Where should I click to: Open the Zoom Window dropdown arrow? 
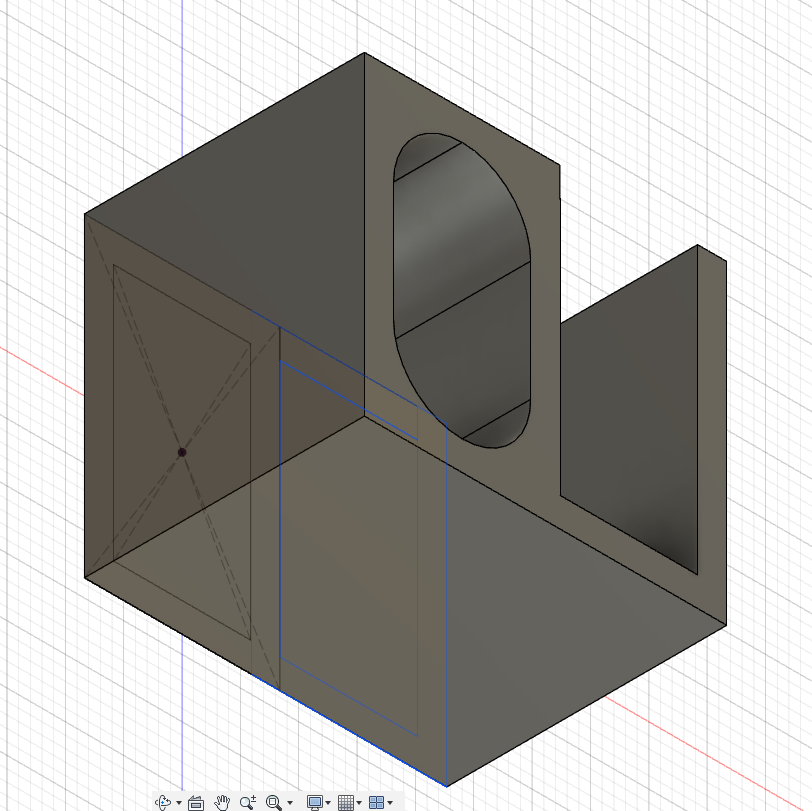(289, 803)
